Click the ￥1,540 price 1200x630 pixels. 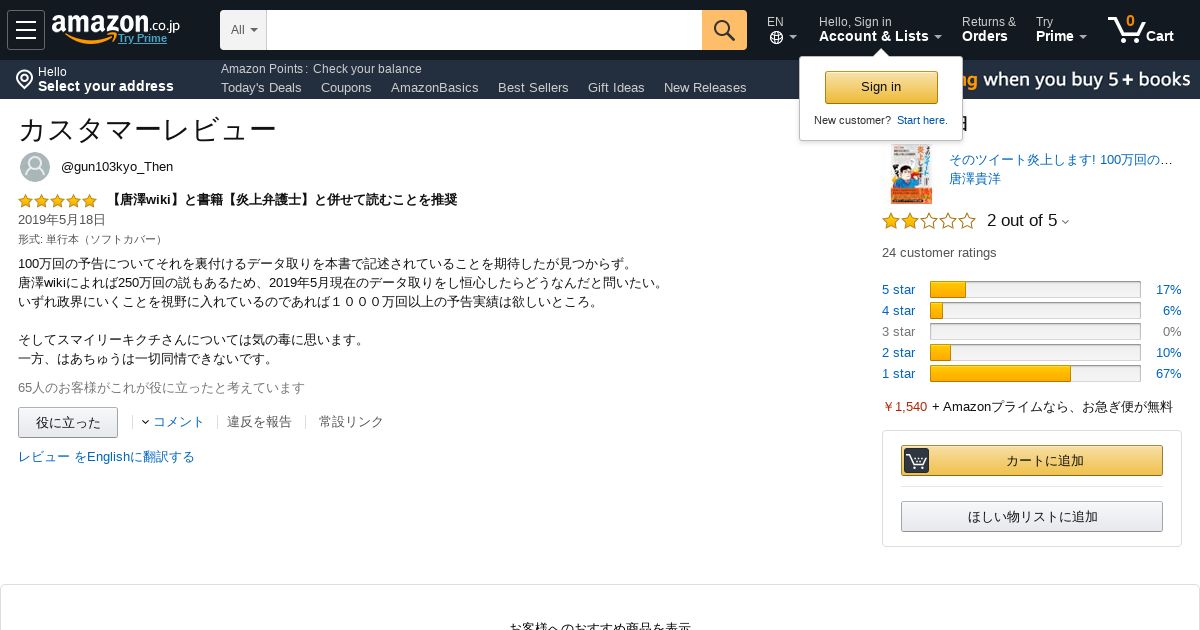(x=905, y=407)
